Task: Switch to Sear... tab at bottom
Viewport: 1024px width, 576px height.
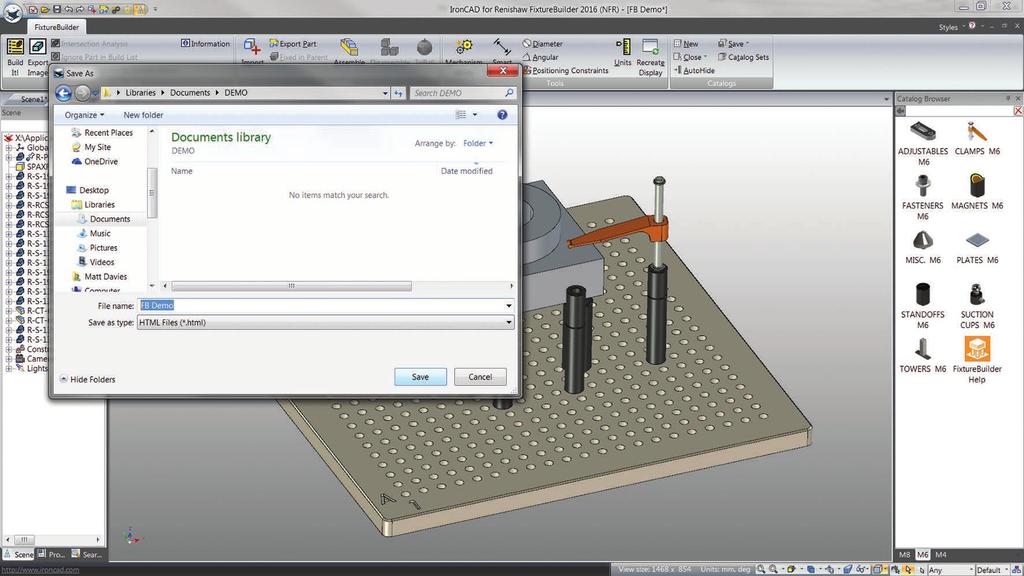Action: pos(87,554)
